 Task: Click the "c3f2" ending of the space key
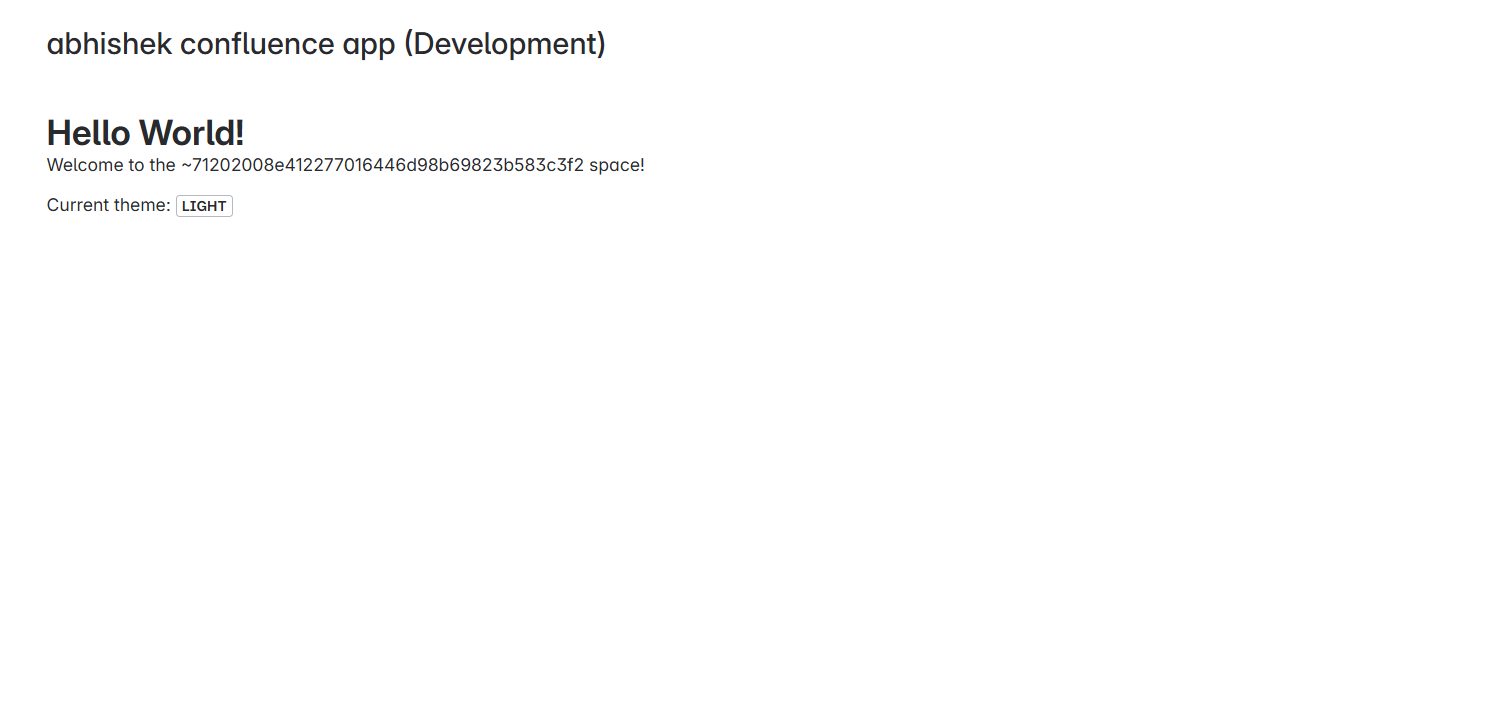pos(567,165)
